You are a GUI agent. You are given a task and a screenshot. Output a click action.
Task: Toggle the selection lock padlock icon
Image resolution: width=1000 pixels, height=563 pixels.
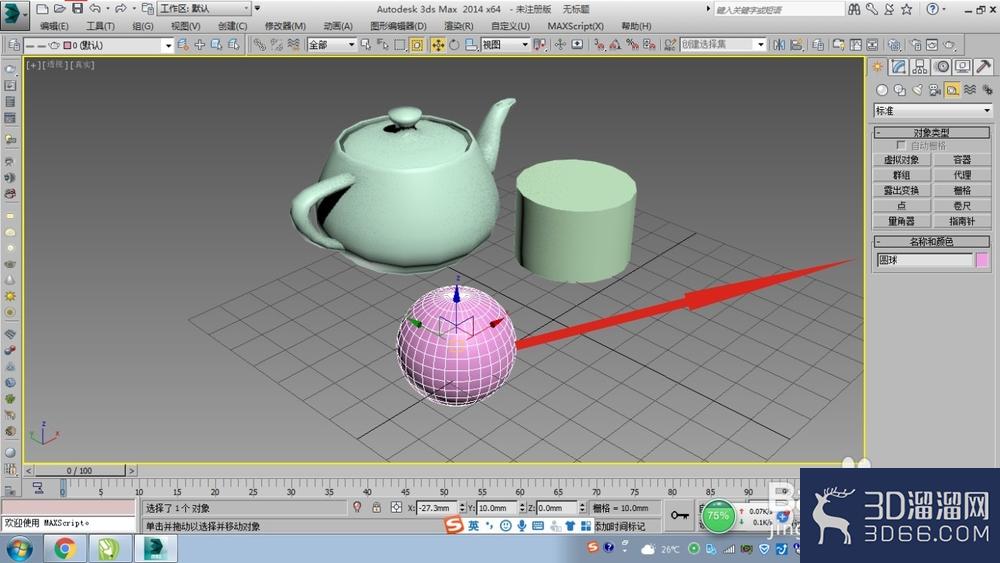click(x=376, y=508)
